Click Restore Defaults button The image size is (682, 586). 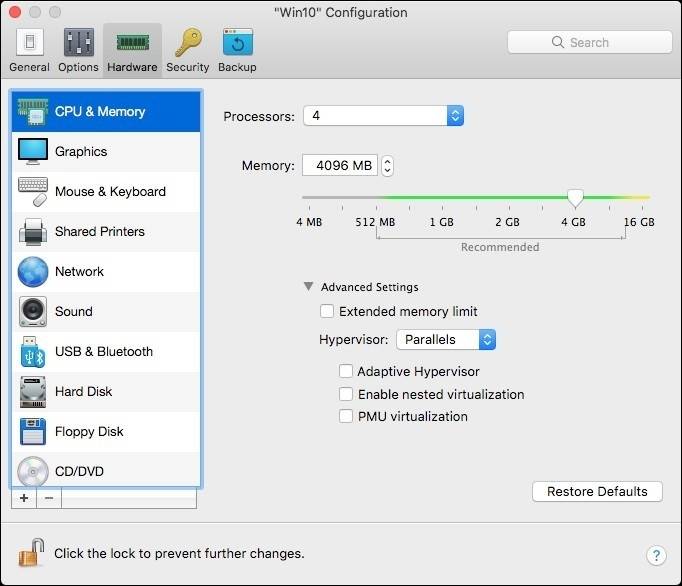(597, 491)
